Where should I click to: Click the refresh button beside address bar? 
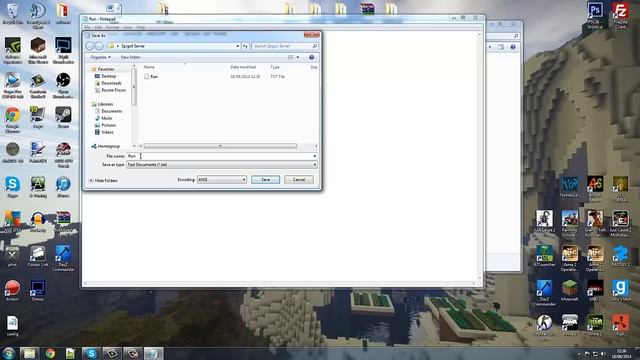(x=245, y=46)
